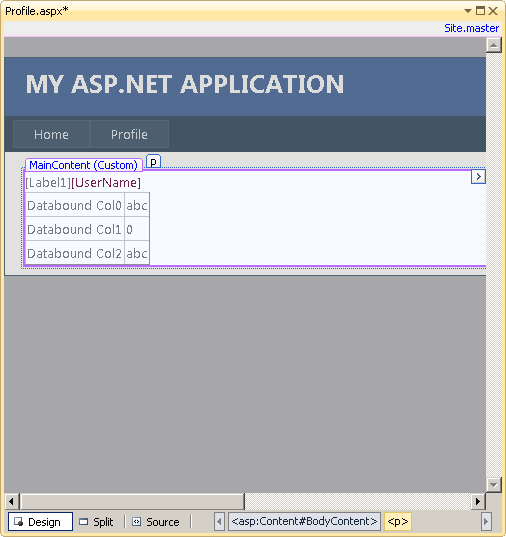Click the horizontal scrollbar thumb
This screenshot has height=537, width=506.
click(x=132, y=501)
